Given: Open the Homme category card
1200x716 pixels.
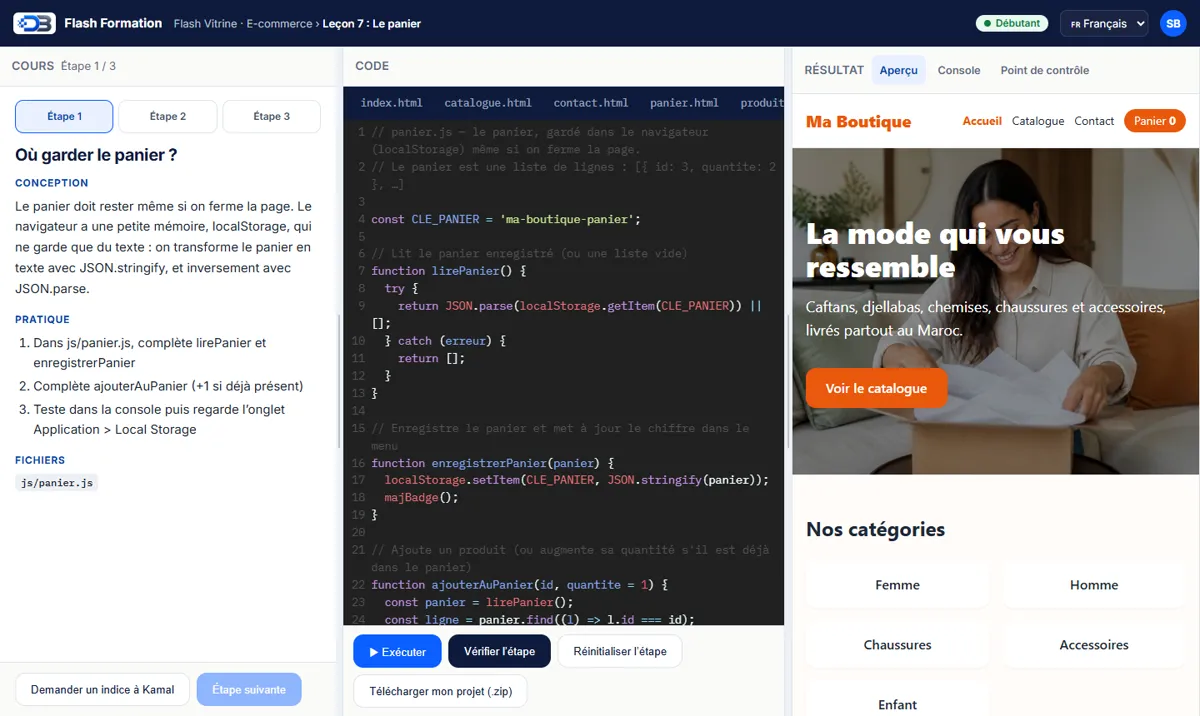Looking at the screenshot, I should (x=1094, y=585).
